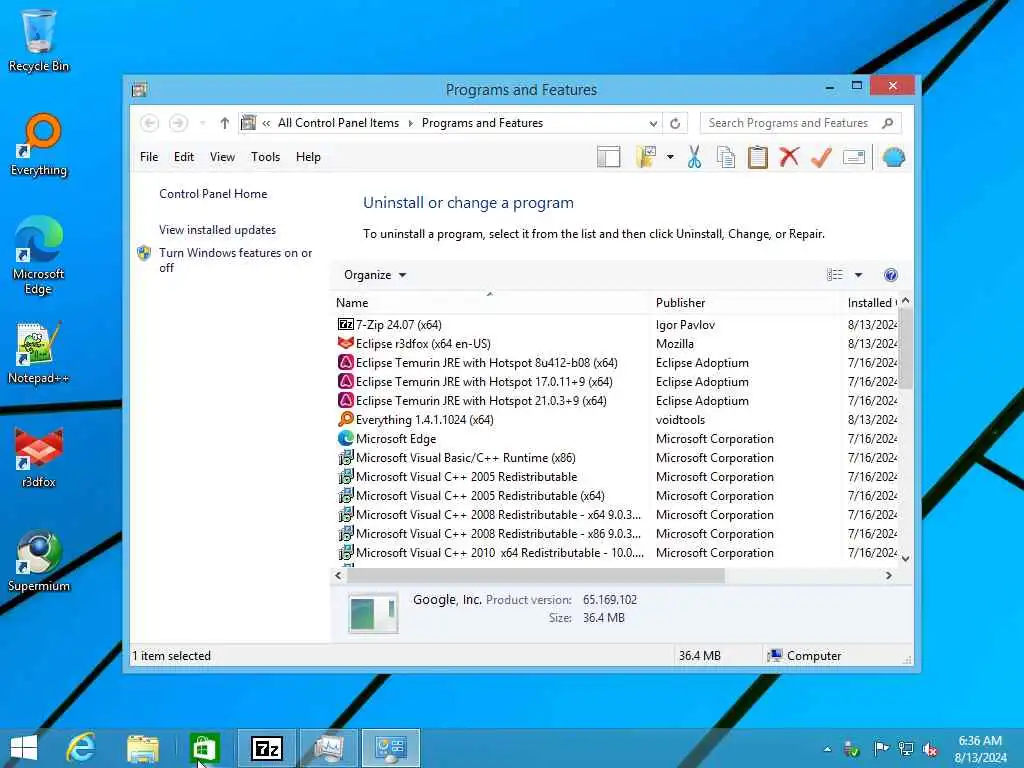Open the Help menu
Screen dimensions: 1024x768
pyautogui.click(x=308, y=157)
